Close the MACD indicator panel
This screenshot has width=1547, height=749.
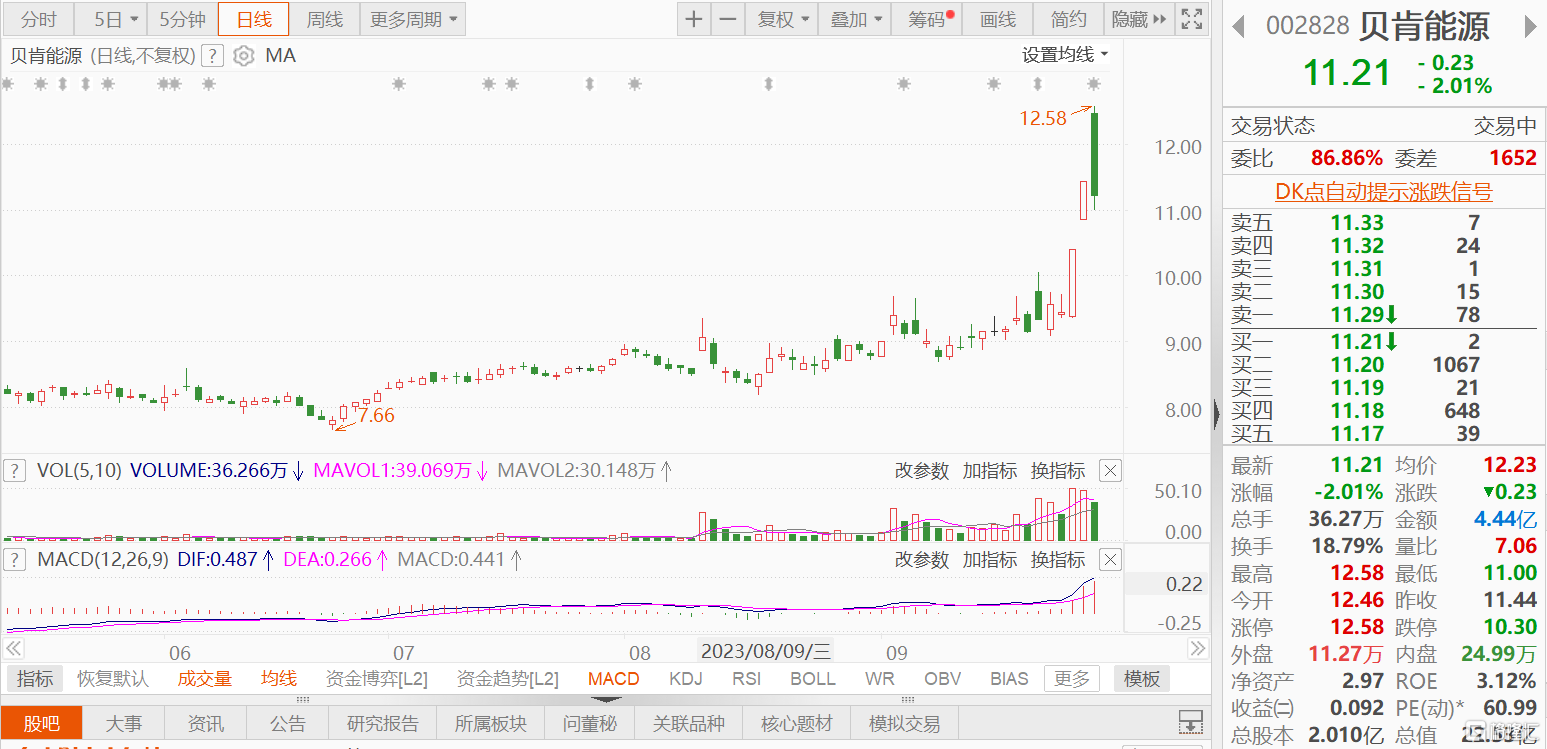[x=1110, y=559]
